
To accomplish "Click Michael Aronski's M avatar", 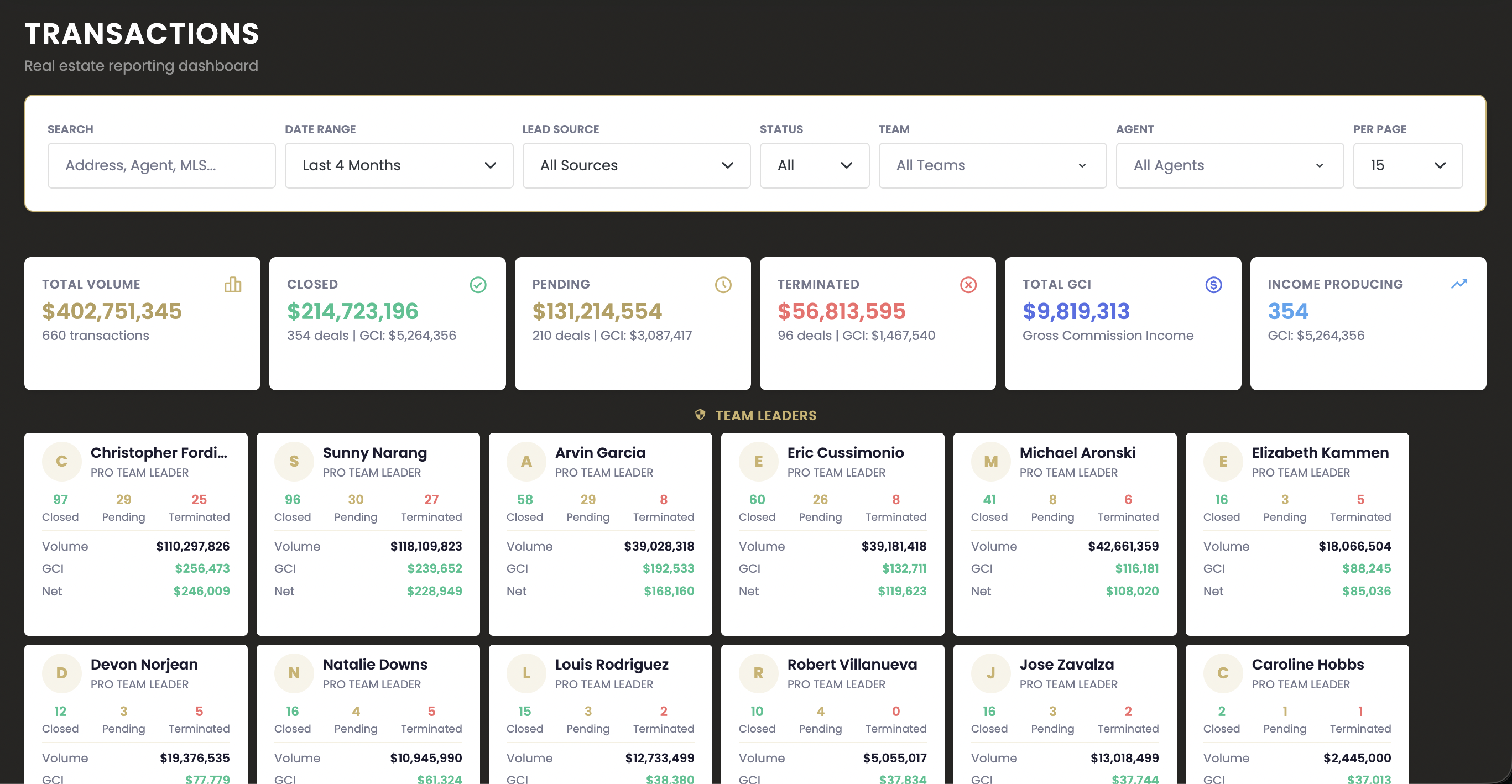I will tap(990, 461).
